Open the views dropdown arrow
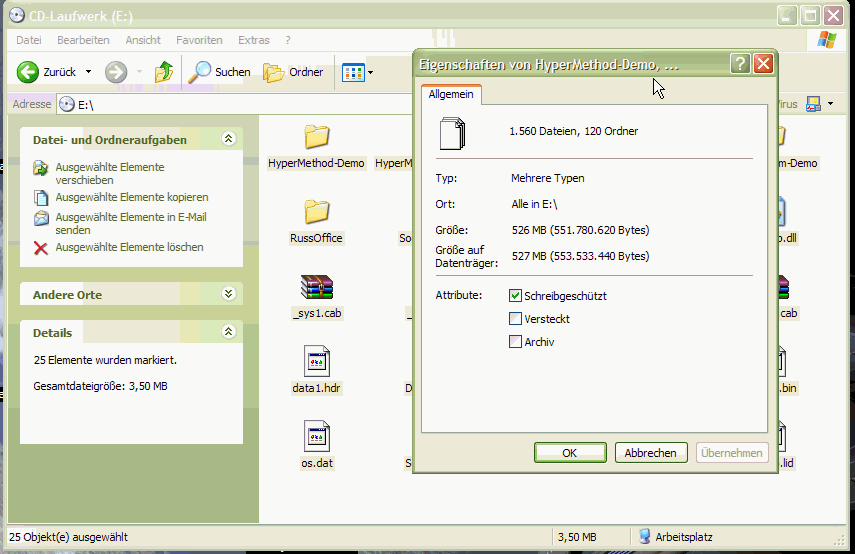The width and height of the screenshot is (855, 554). 371,73
